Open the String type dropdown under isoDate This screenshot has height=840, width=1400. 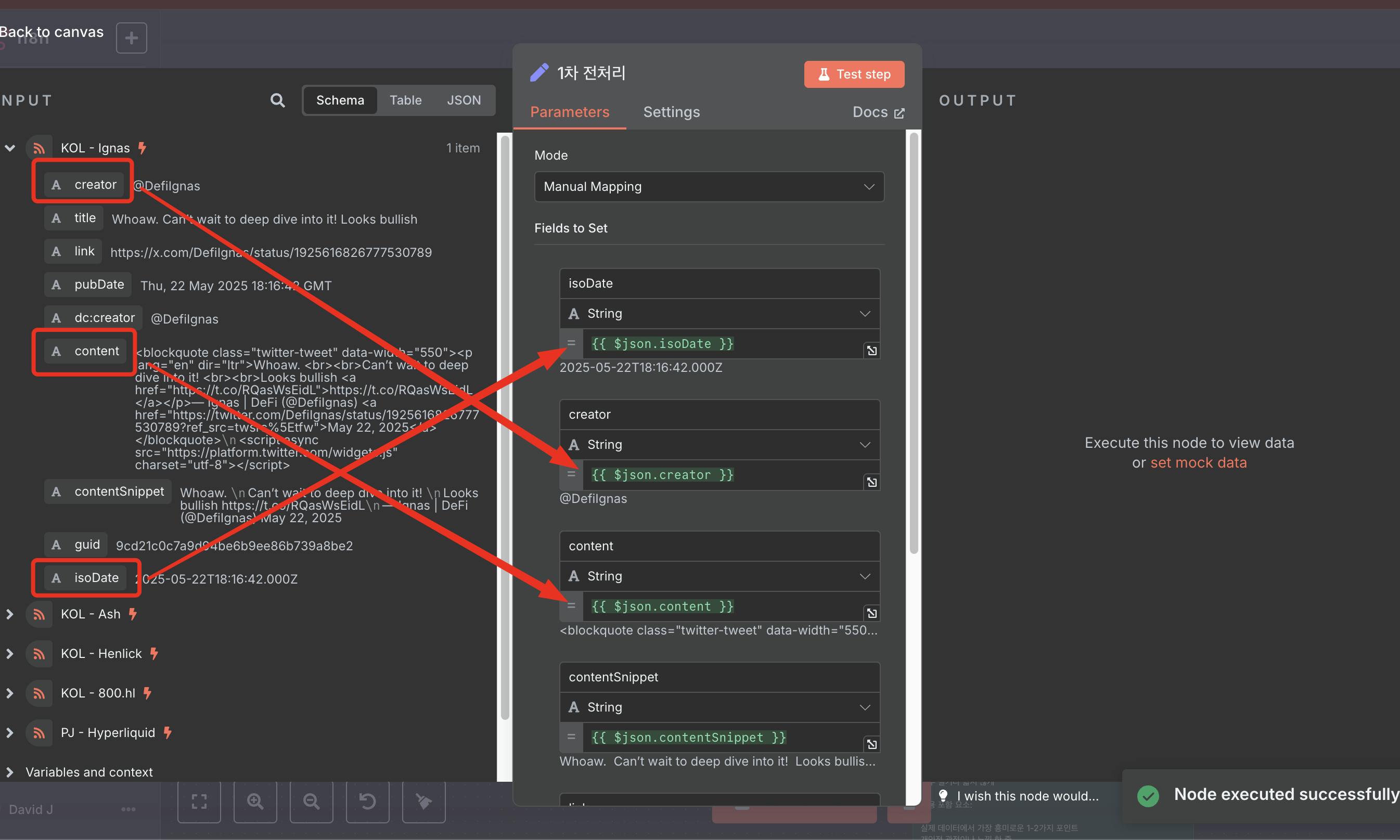[x=719, y=314]
